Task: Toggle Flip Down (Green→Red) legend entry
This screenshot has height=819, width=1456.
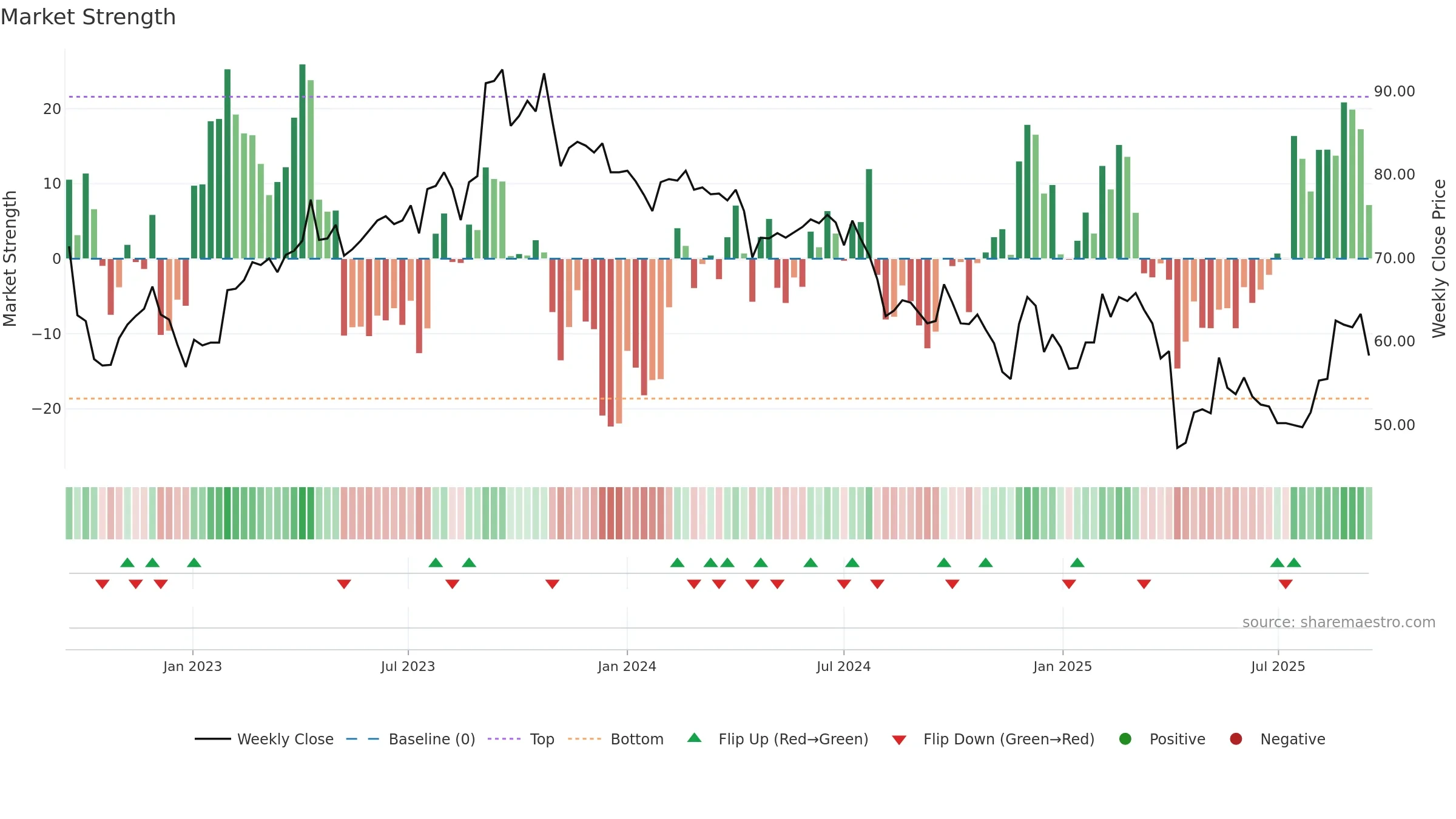Action: [993, 739]
